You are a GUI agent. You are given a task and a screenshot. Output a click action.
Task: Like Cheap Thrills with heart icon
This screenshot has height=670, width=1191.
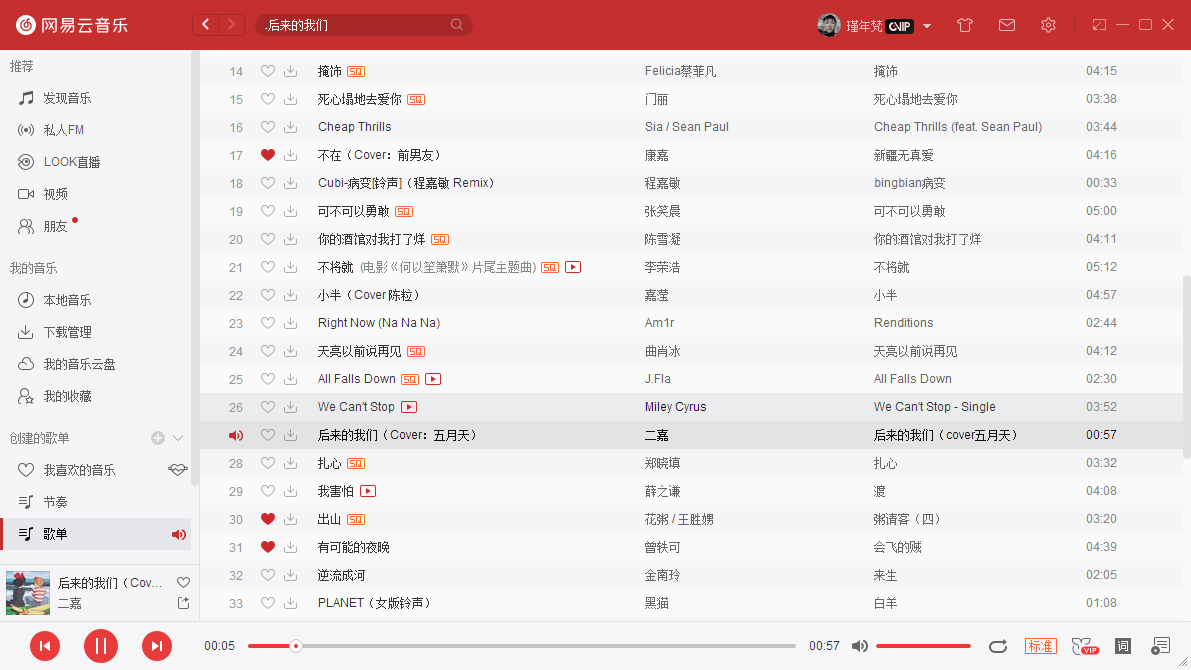tap(267, 127)
